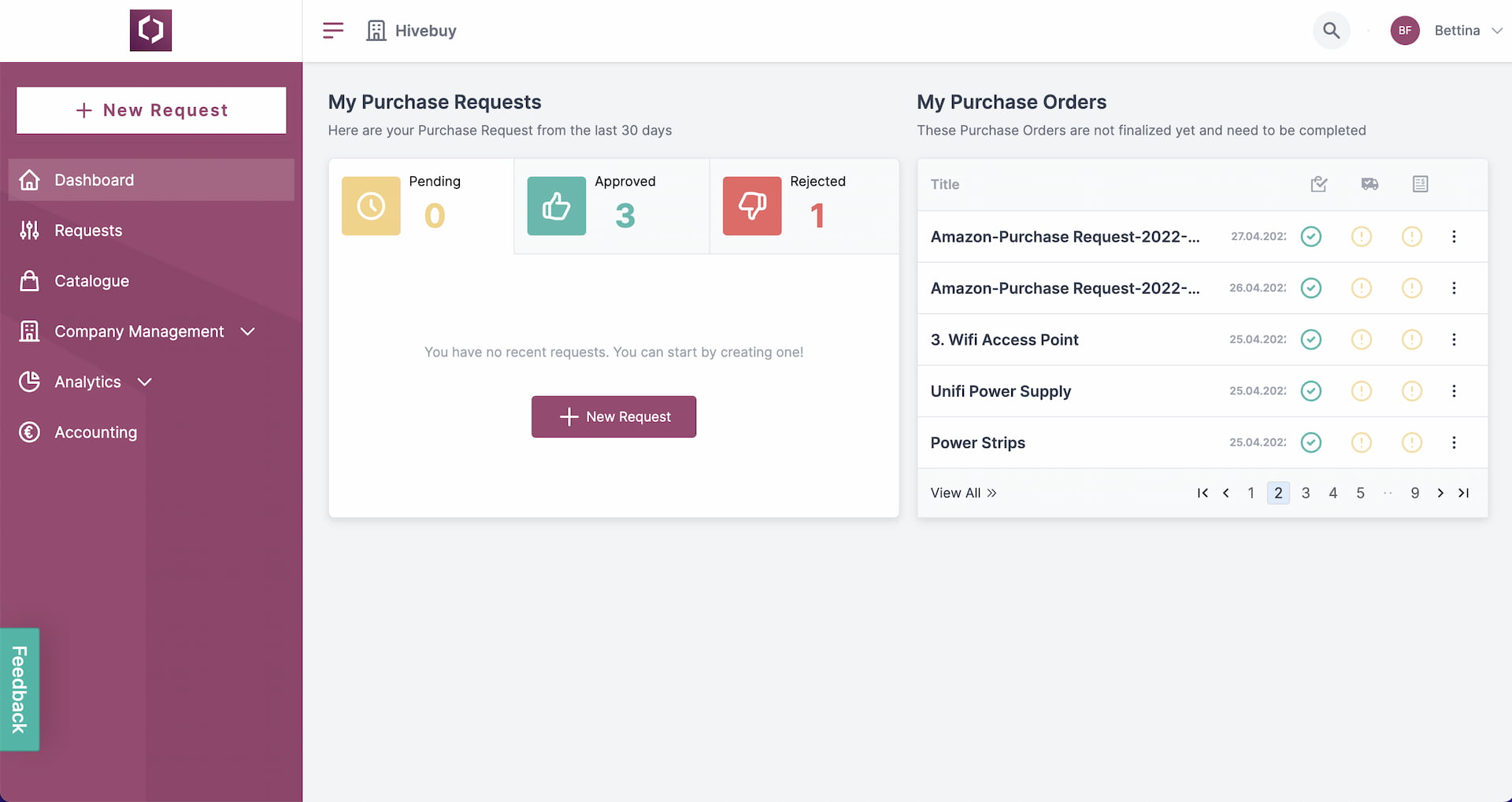Select the Requests sidebar icon
The image size is (1512, 802).
tap(29, 230)
